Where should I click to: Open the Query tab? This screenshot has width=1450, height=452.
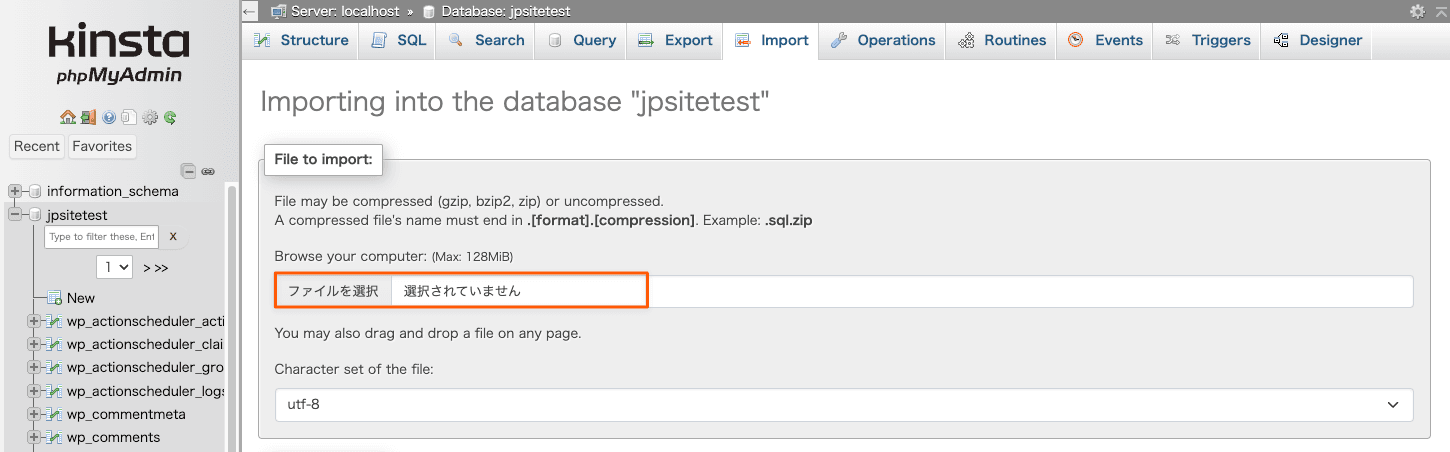pos(582,40)
